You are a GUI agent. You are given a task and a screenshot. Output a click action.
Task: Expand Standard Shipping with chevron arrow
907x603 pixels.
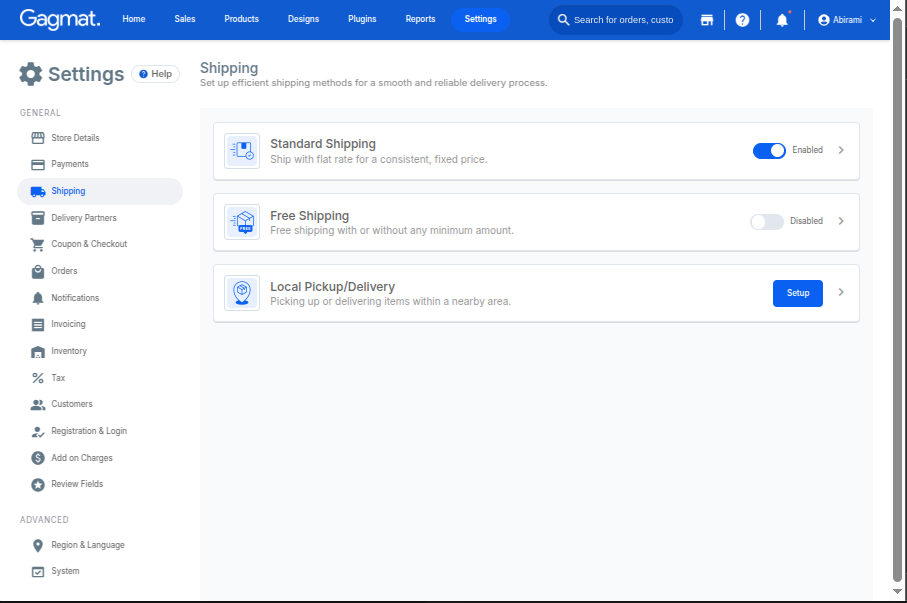[x=841, y=150]
